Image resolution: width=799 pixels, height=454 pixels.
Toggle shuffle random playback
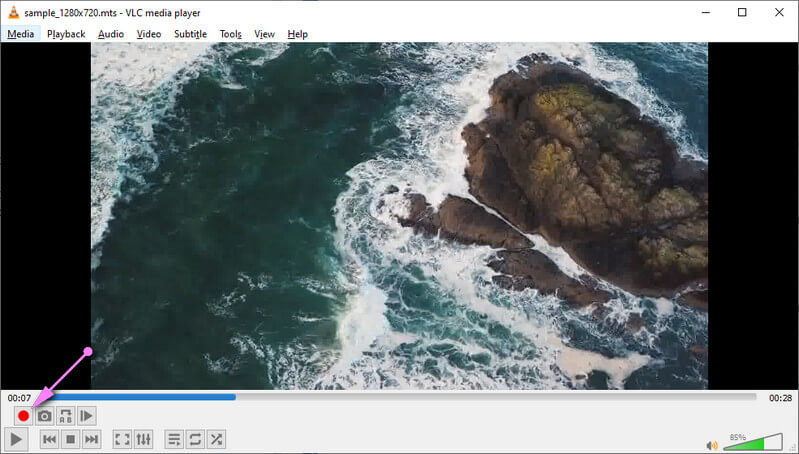pos(216,439)
